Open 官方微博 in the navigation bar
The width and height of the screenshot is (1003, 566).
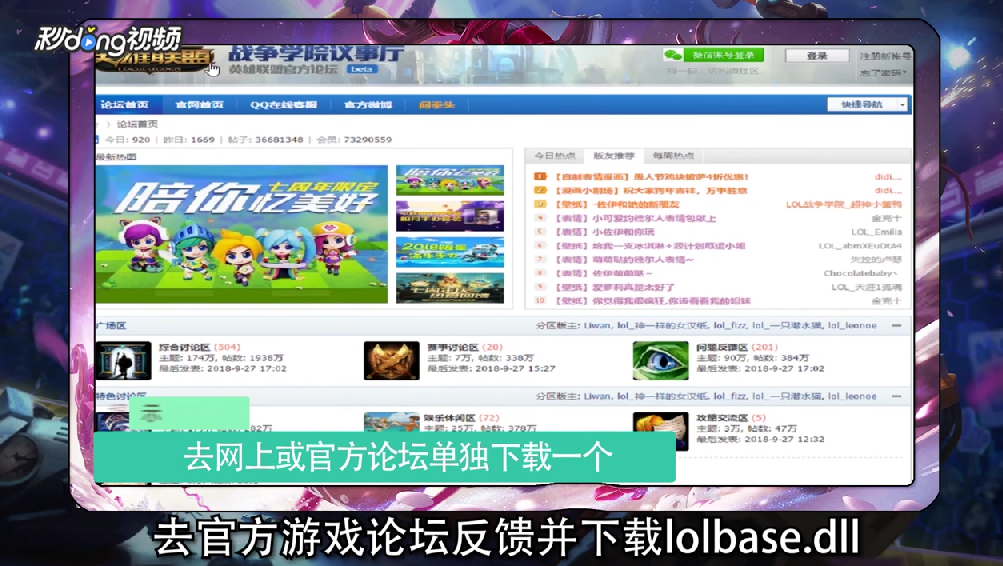tap(368, 104)
